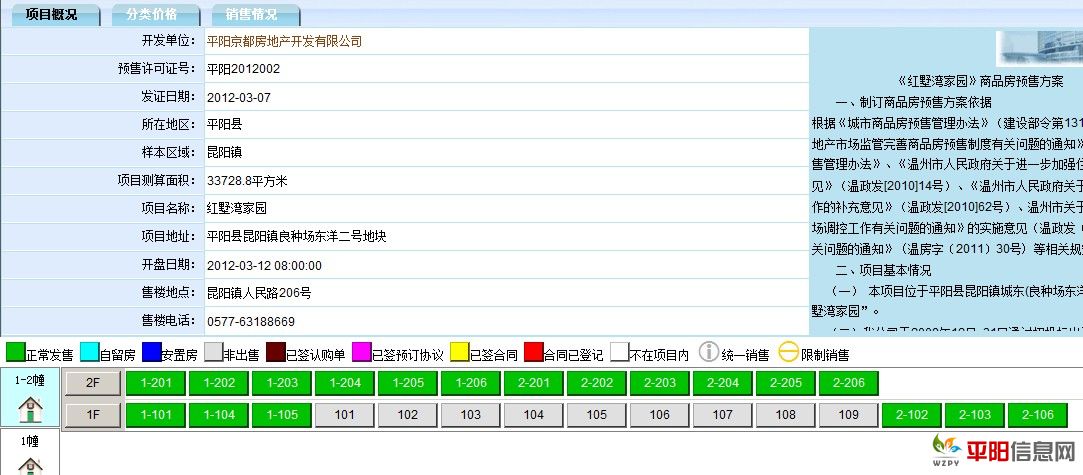Image resolution: width=1083 pixels, height=475 pixels.
Task: Click the sales phone number 0577-63188669
Action: (251, 322)
